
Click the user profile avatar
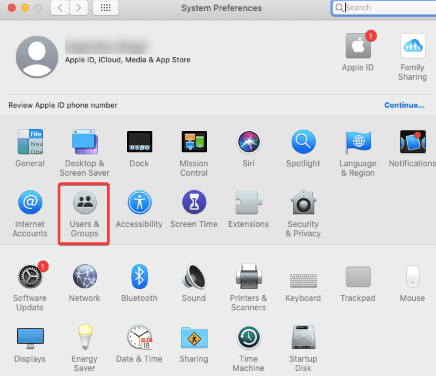tap(37, 57)
